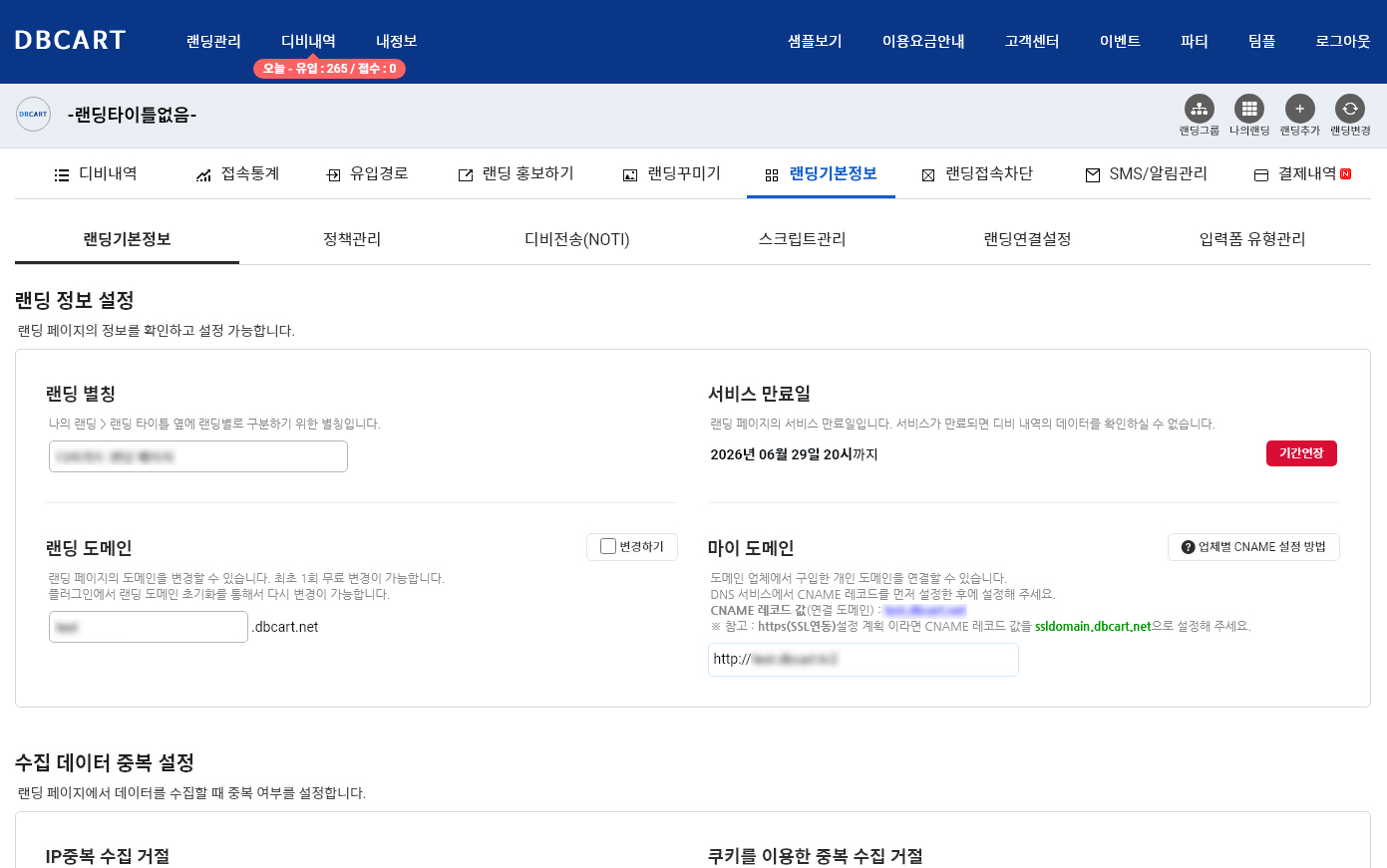Open 업체별 CNAME 설정 방법 help
The image size is (1387, 868).
click(1253, 547)
